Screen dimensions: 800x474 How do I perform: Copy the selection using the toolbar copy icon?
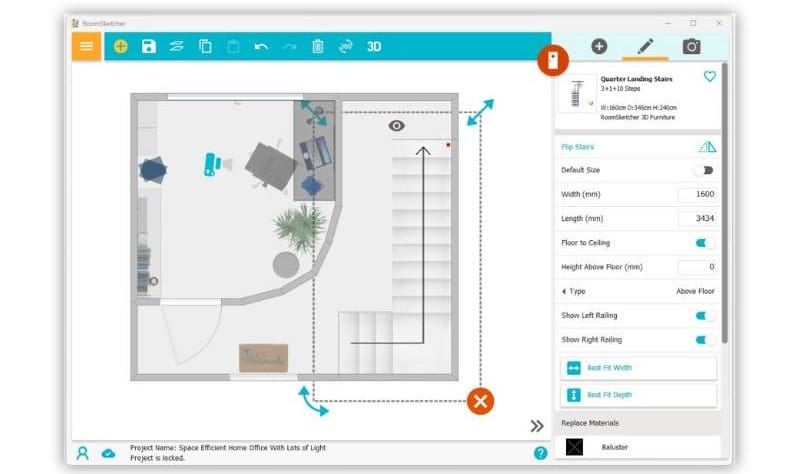[x=205, y=46]
